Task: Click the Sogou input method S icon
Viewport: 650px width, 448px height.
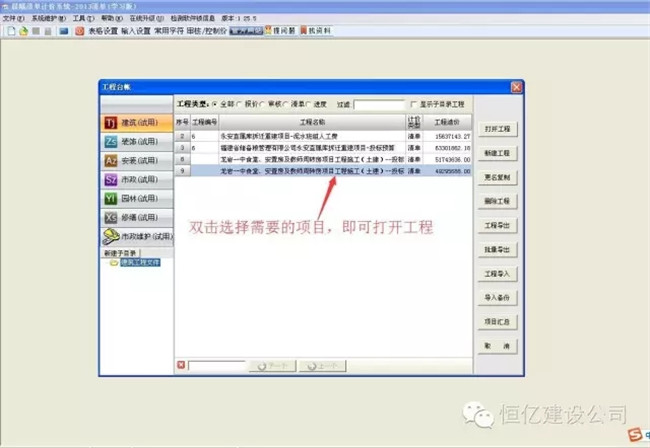Action: [635, 435]
